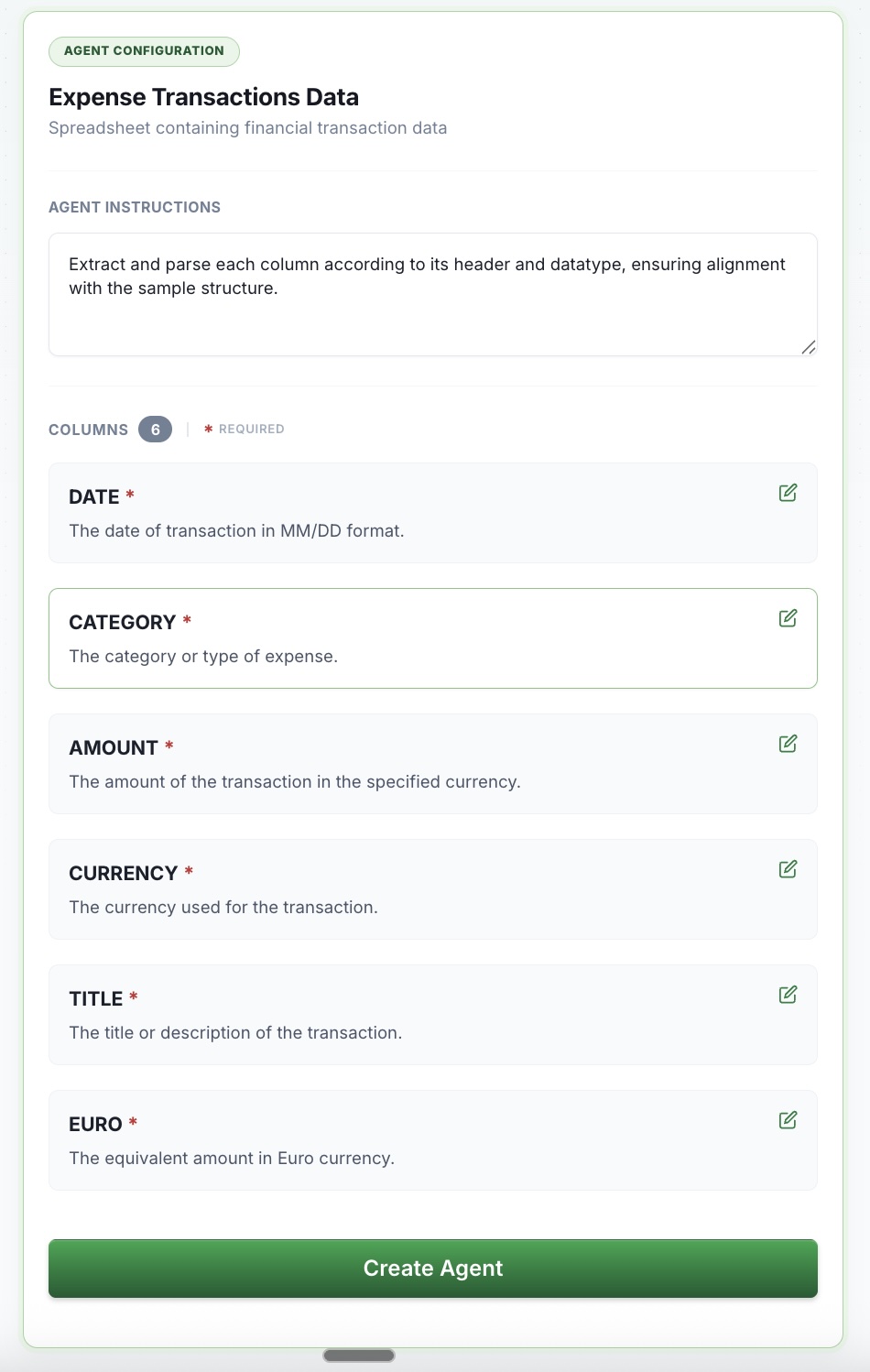870x1372 pixels.
Task: Click the textarea resize handle
Action: [x=809, y=348]
